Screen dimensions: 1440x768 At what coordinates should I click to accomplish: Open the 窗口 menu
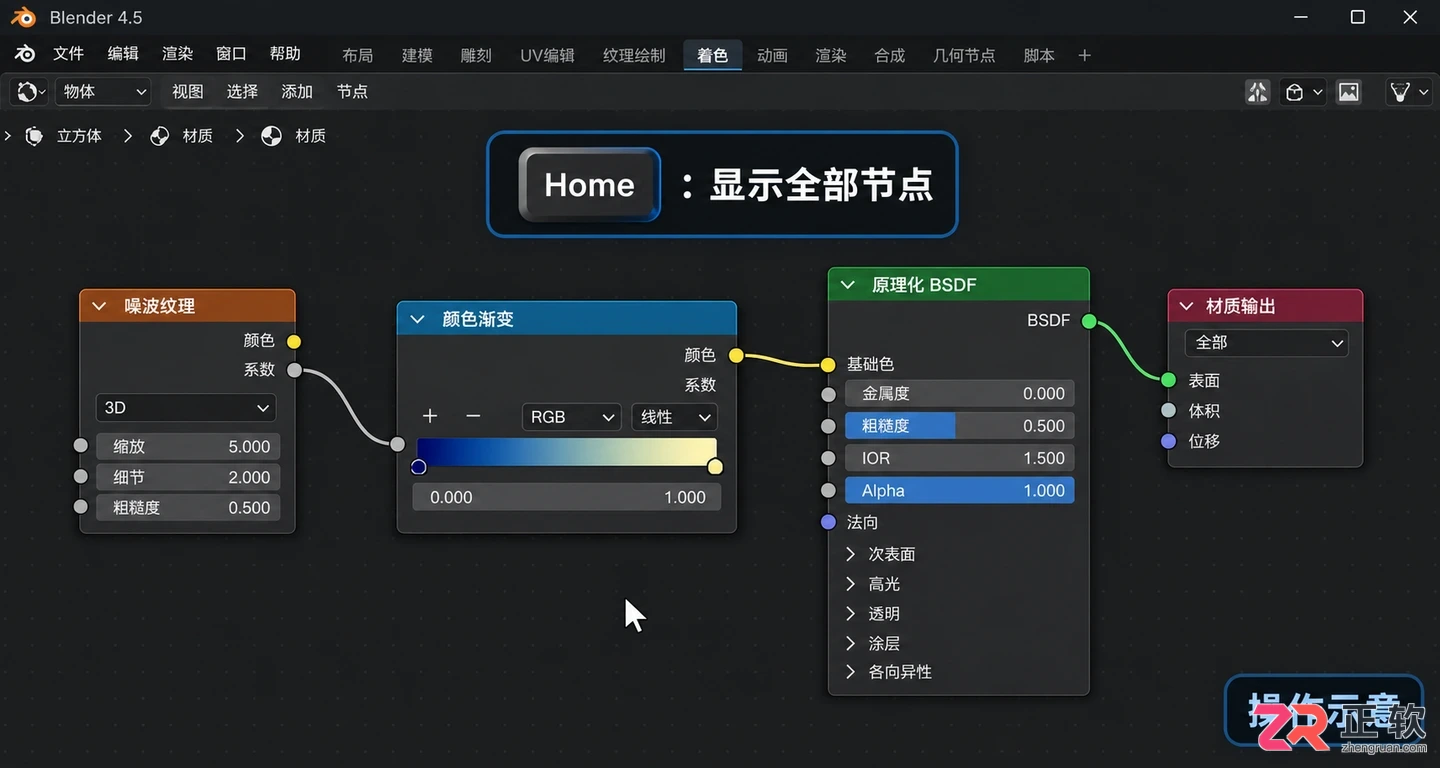231,54
